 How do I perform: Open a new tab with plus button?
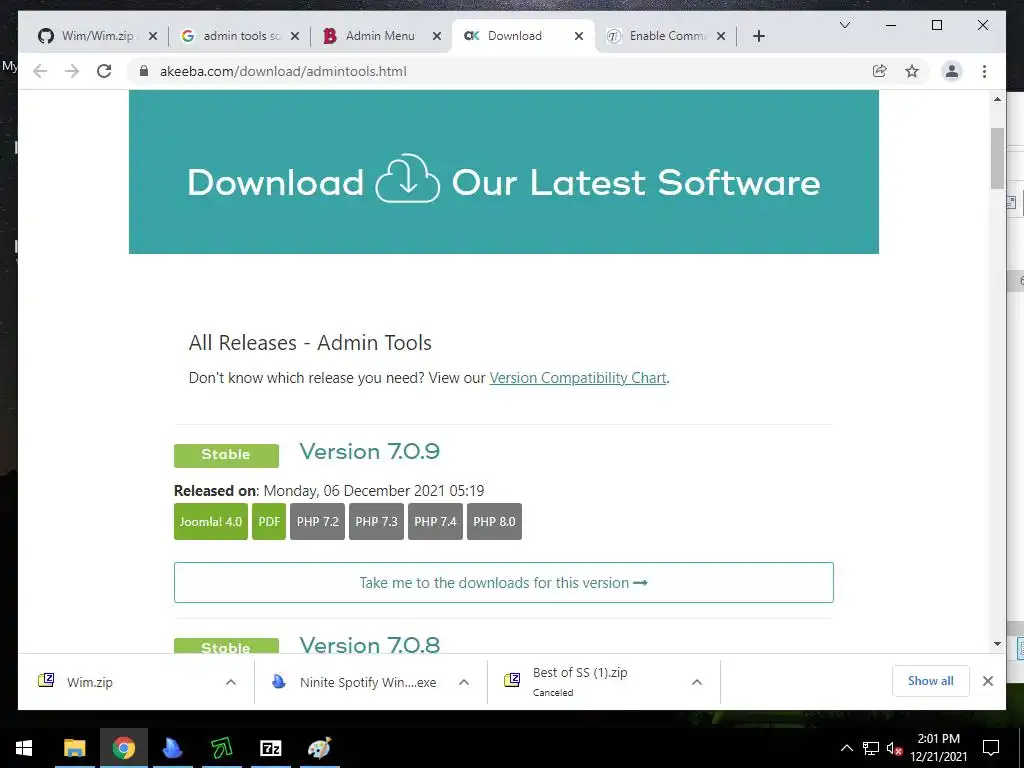[758, 36]
